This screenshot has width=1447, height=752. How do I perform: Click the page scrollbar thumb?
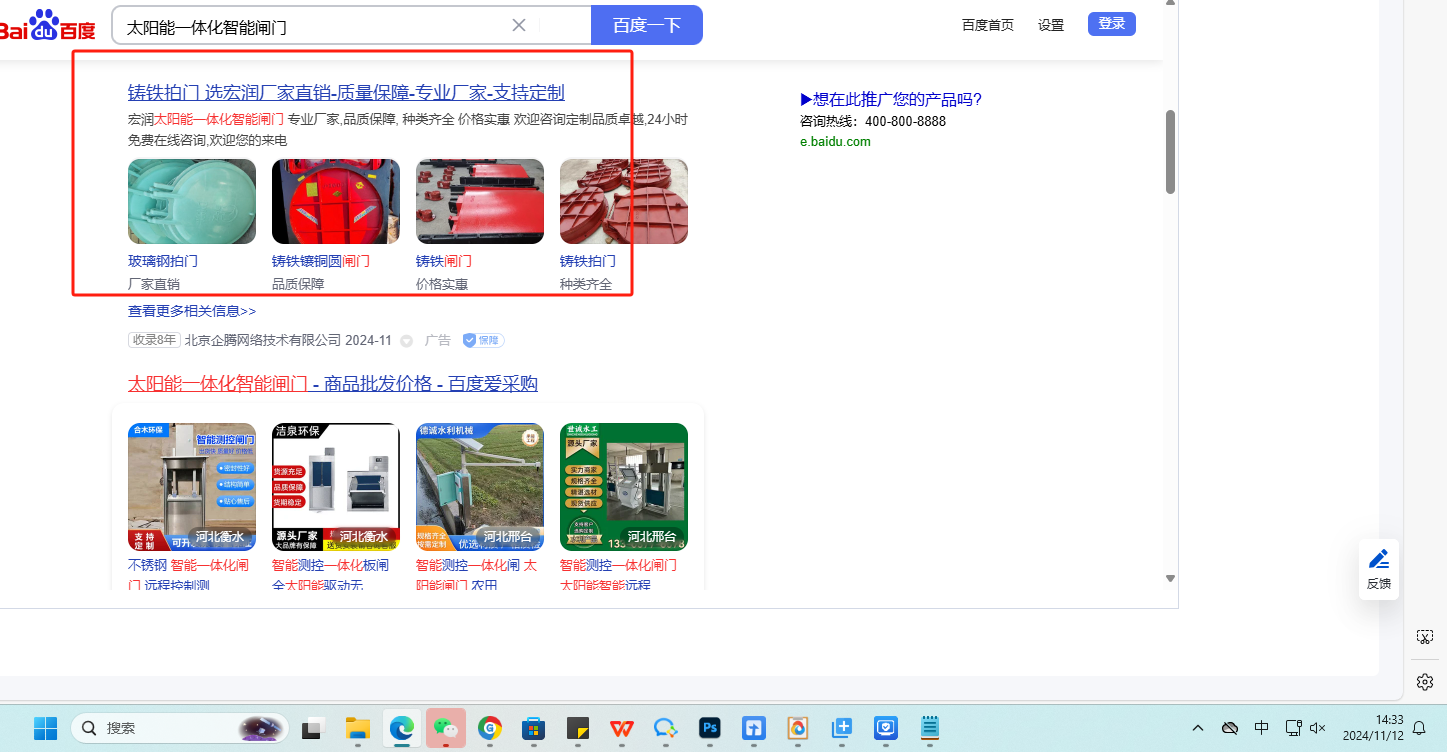[1170, 151]
